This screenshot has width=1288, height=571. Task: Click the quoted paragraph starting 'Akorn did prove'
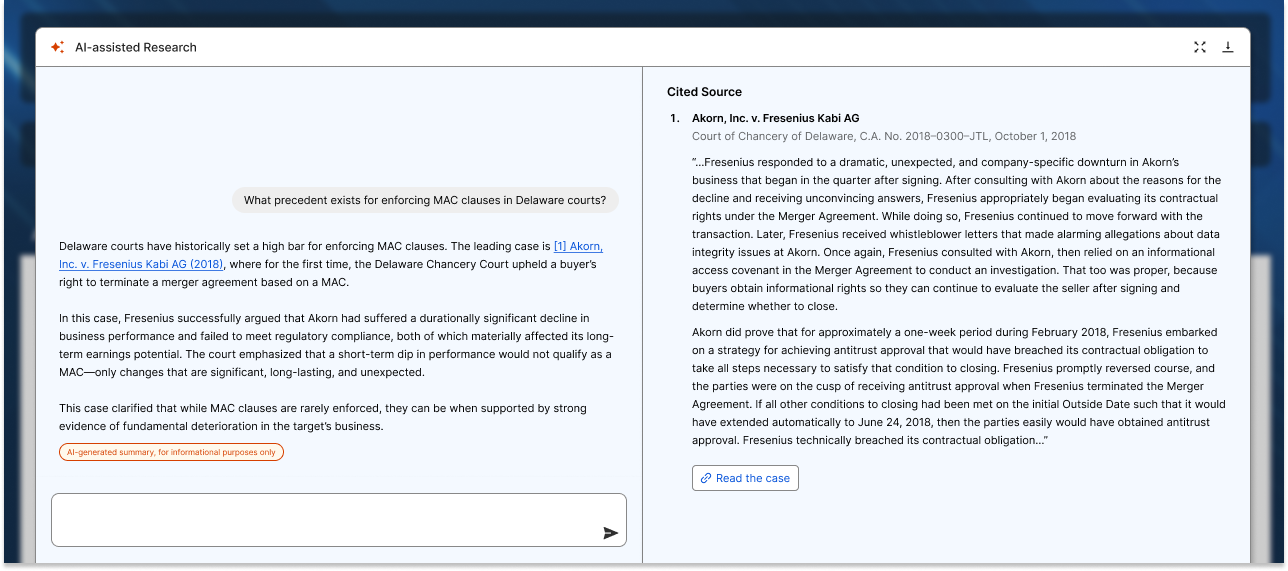(x=958, y=386)
